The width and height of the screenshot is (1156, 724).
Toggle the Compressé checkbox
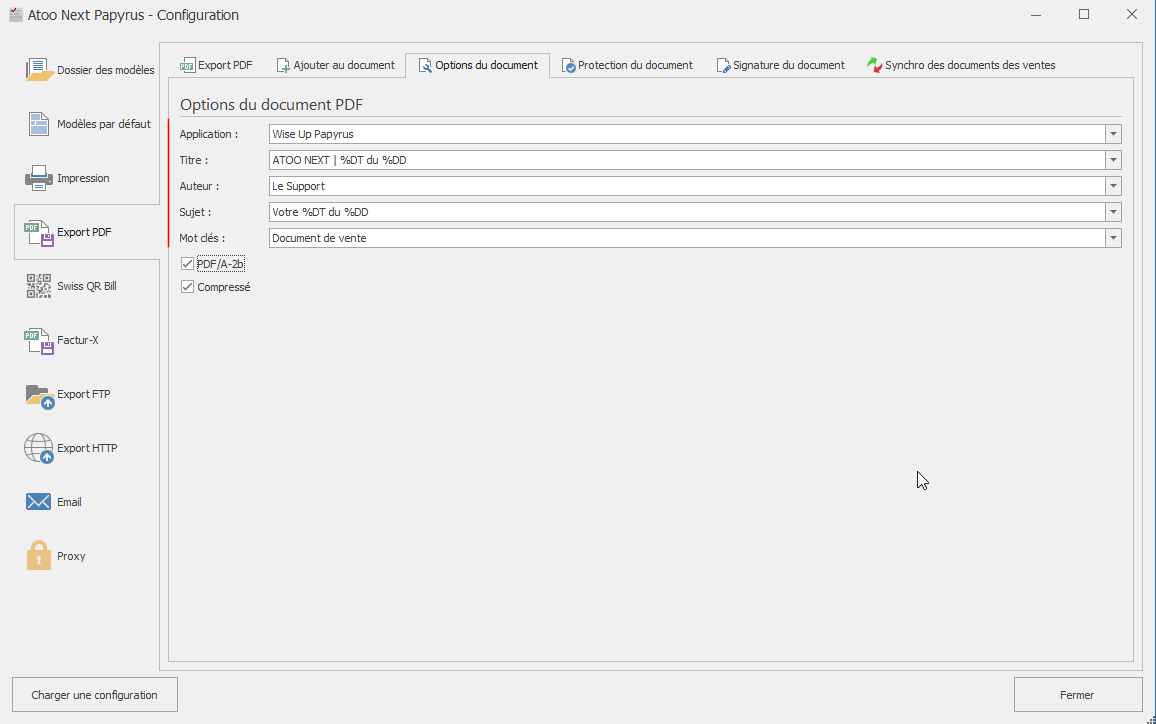click(x=188, y=287)
